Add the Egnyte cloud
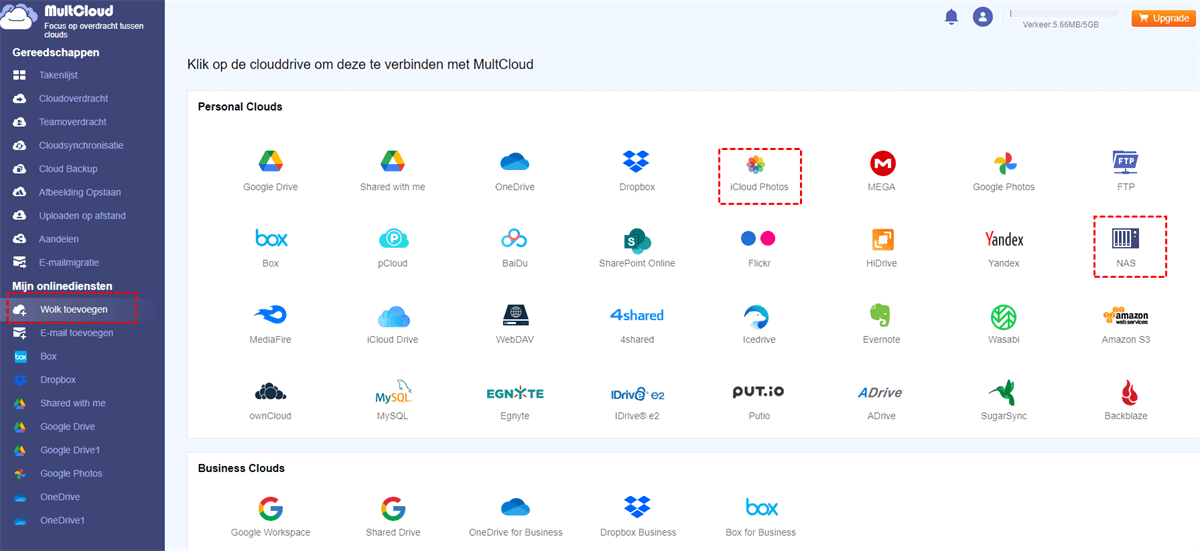The image size is (1200, 551). point(515,392)
